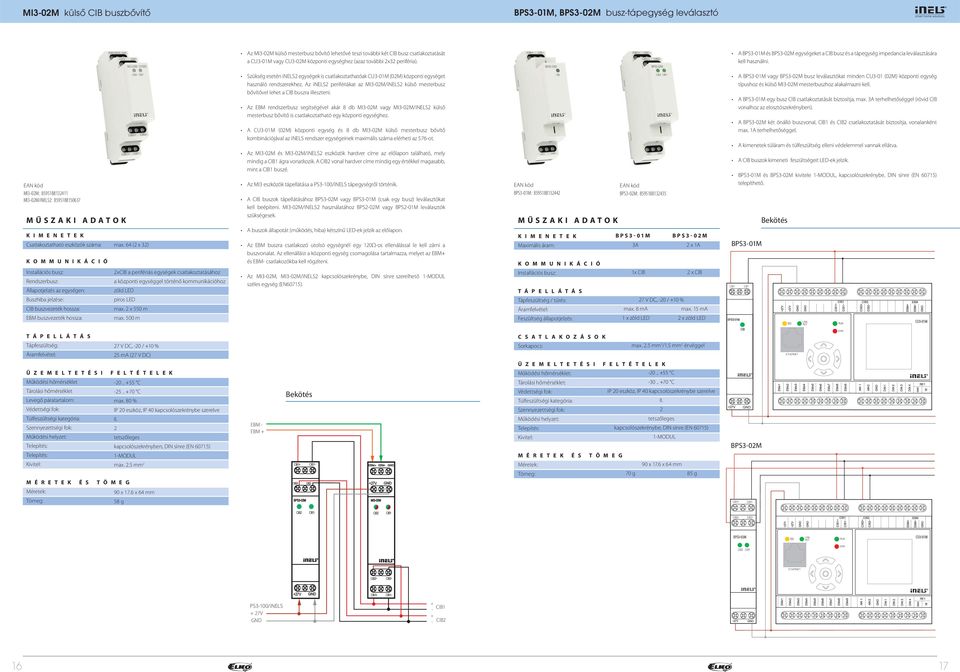
Task: Click the '2 x 1A' maximum current value
Action: pos(693,245)
